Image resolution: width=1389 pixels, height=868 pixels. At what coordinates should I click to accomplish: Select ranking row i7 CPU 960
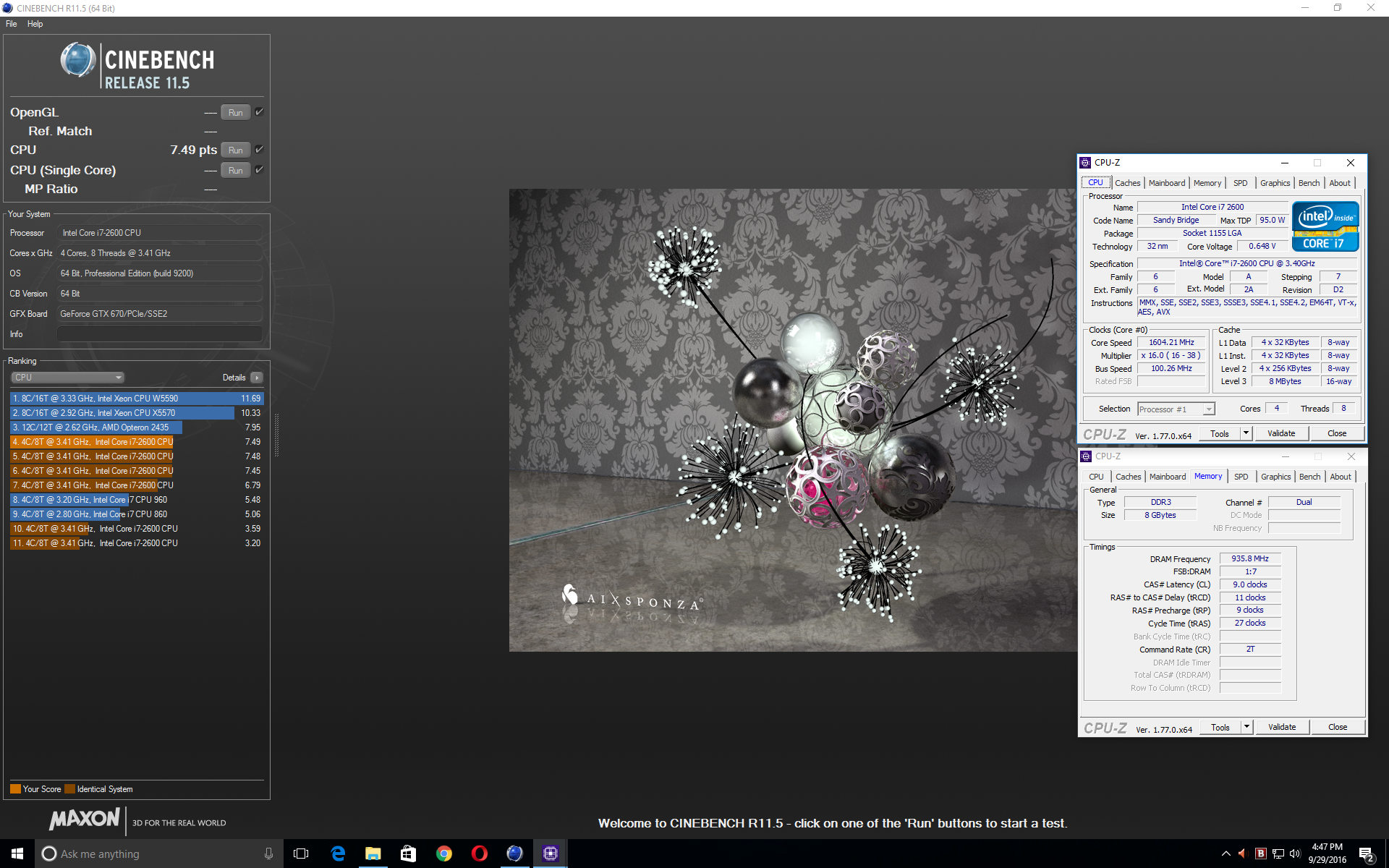click(137, 500)
